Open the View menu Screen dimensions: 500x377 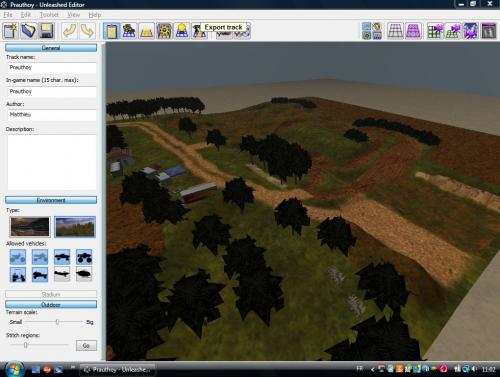pos(73,15)
